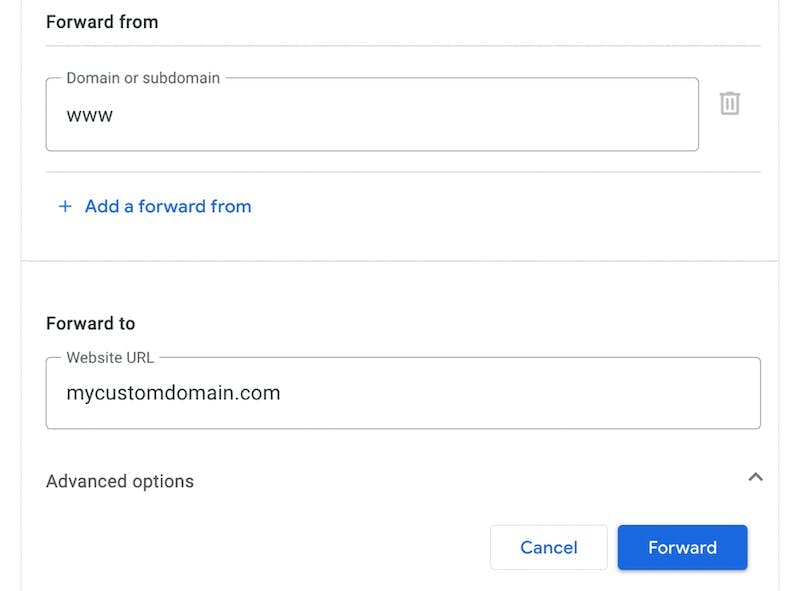Viewport: 800px width, 591px height.
Task: Click the Domain or subdomain label
Action: (x=143, y=78)
